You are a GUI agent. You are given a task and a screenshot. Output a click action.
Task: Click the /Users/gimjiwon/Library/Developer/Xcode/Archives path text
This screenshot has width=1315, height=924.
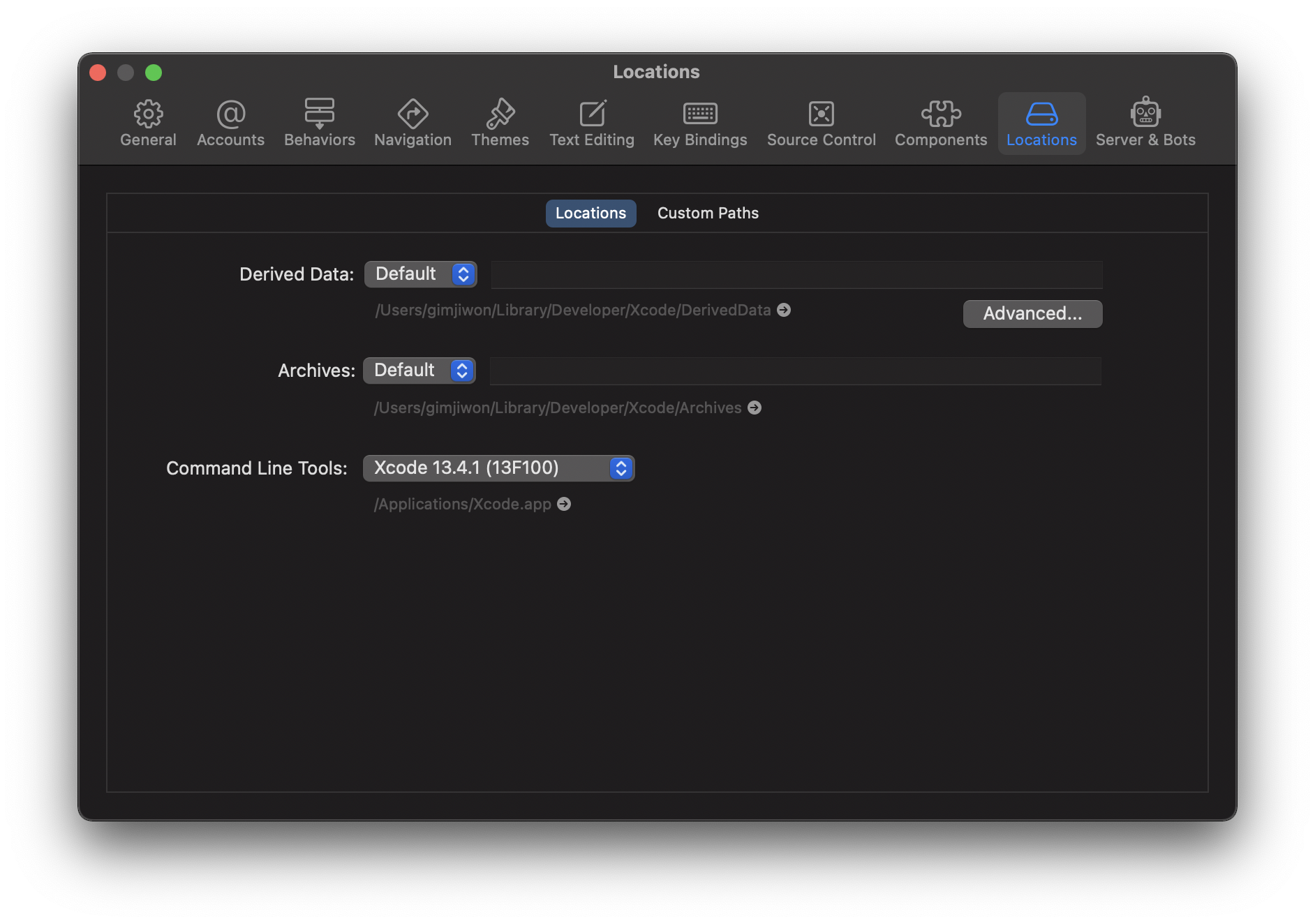tap(558, 408)
